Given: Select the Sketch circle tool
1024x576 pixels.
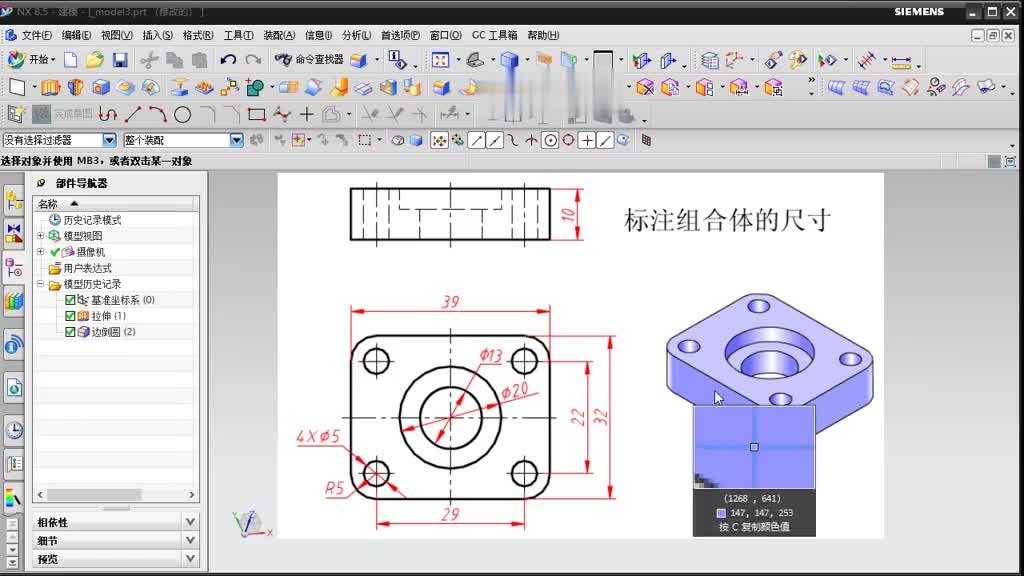Looking at the screenshot, I should [x=181, y=112].
